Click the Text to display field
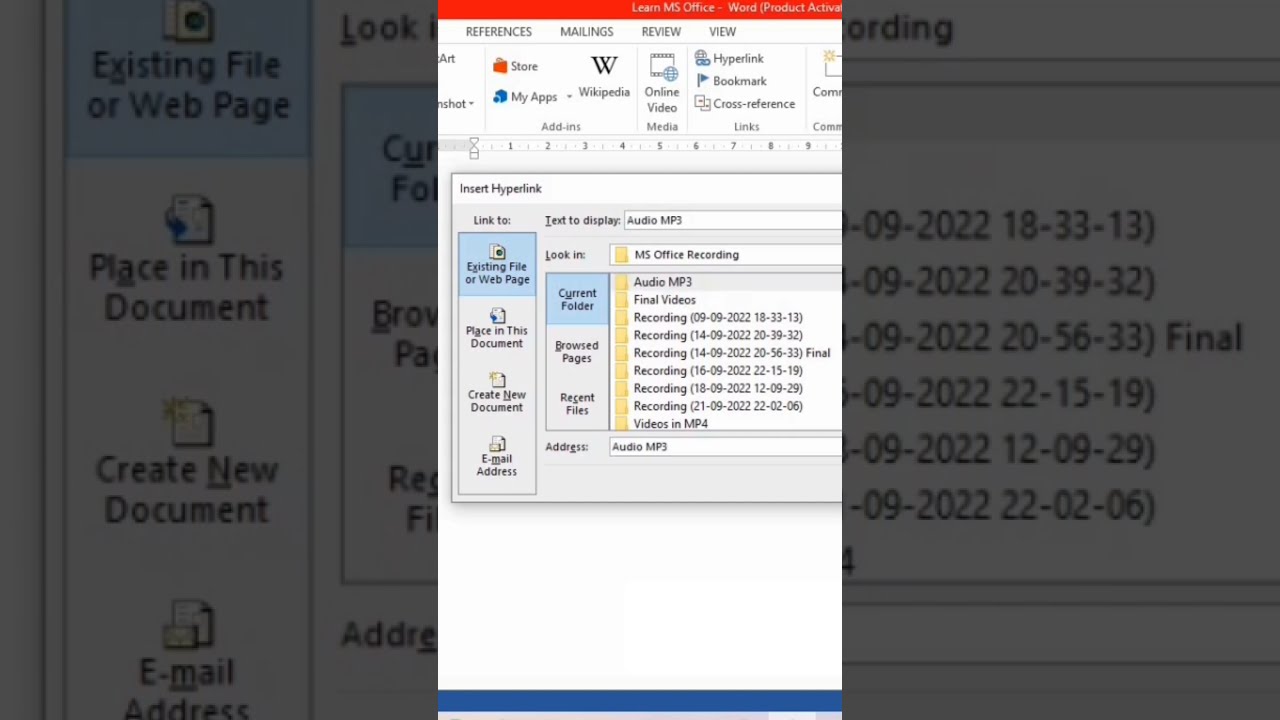Image resolution: width=1280 pixels, height=720 pixels. point(733,220)
